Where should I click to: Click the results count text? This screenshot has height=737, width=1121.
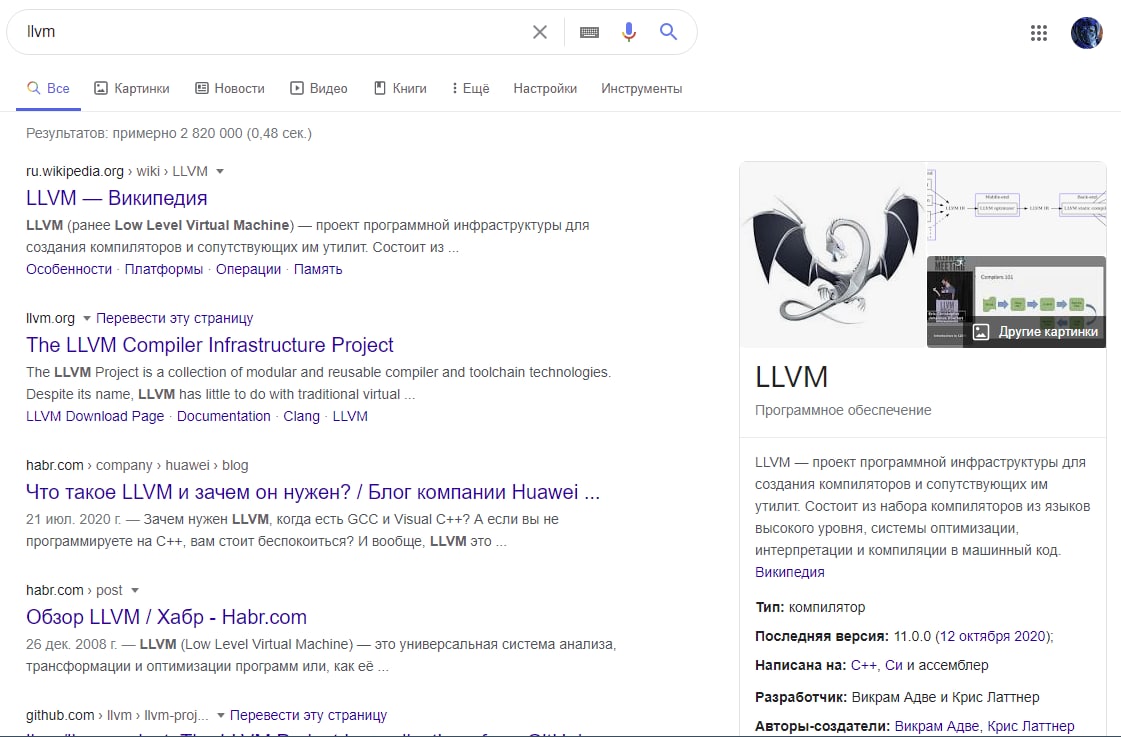(x=169, y=134)
